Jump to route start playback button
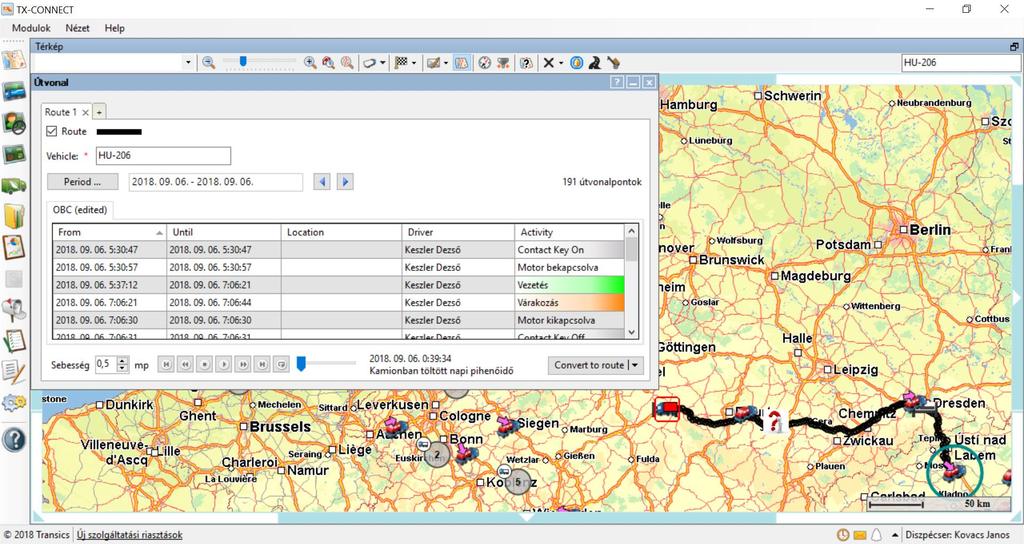 pos(166,364)
